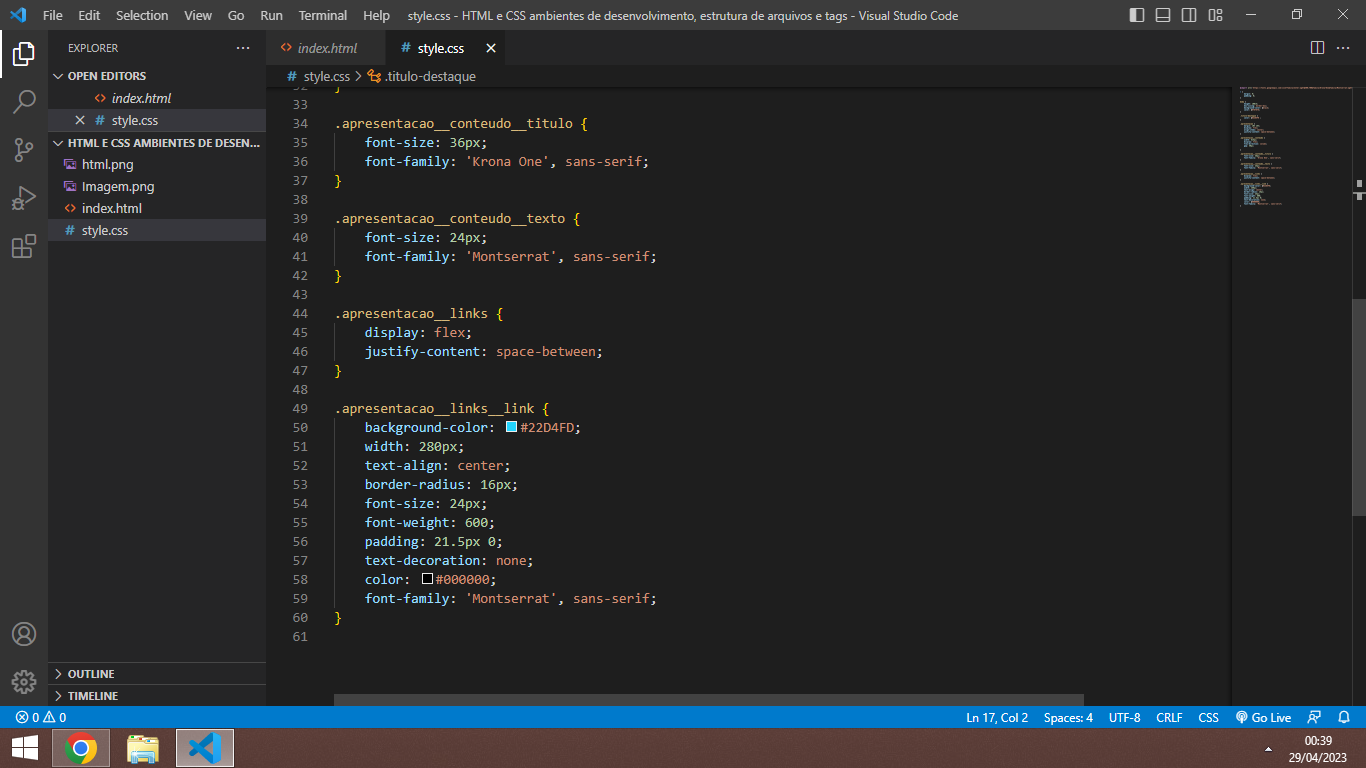Open the Run menu
The image size is (1366, 768).
pos(271,15)
